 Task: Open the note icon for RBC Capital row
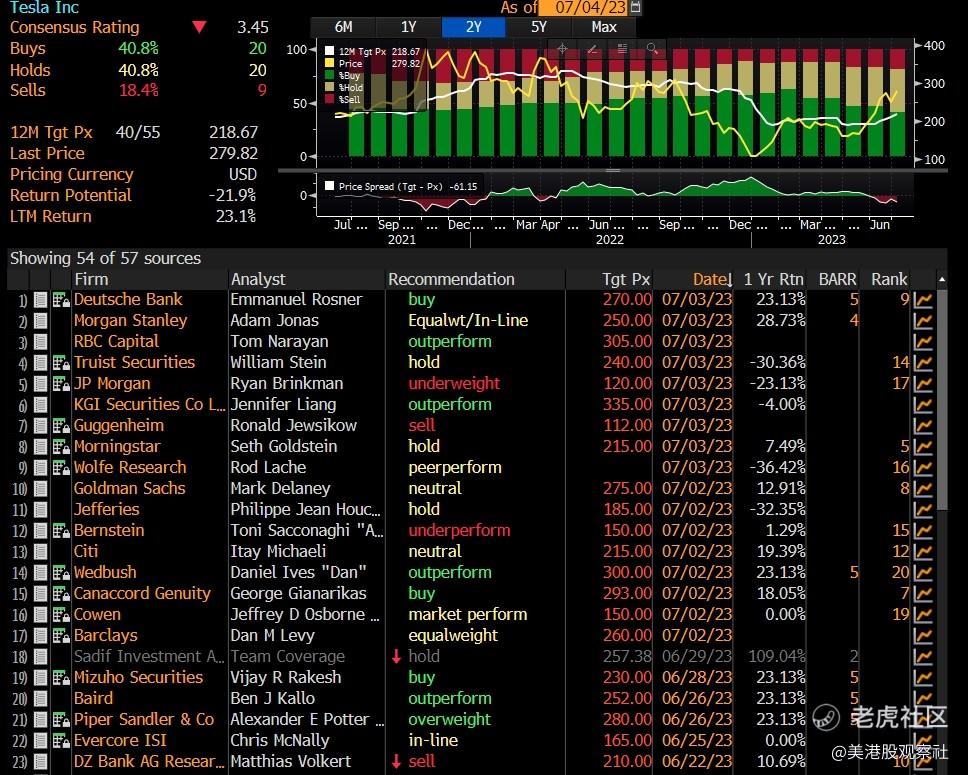(x=41, y=342)
